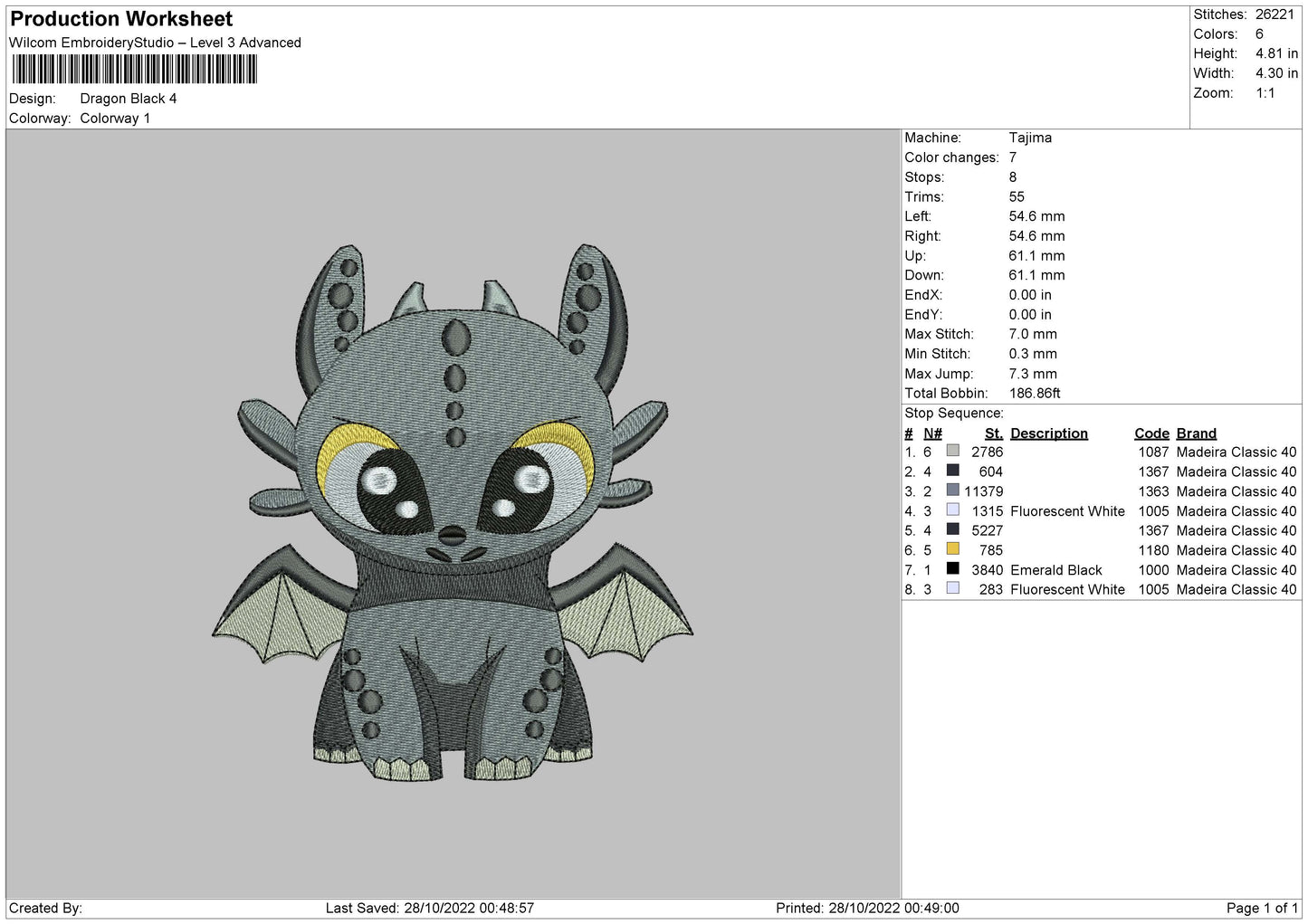The image size is (1308, 924).
Task: Click the Color changes value 7
Action: coord(1013,157)
